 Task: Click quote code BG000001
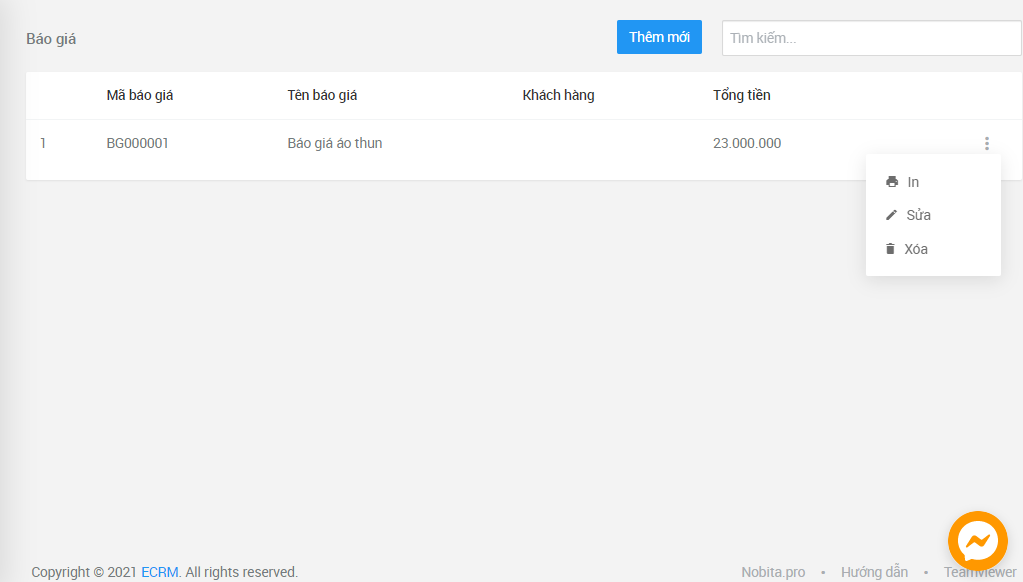click(x=137, y=143)
